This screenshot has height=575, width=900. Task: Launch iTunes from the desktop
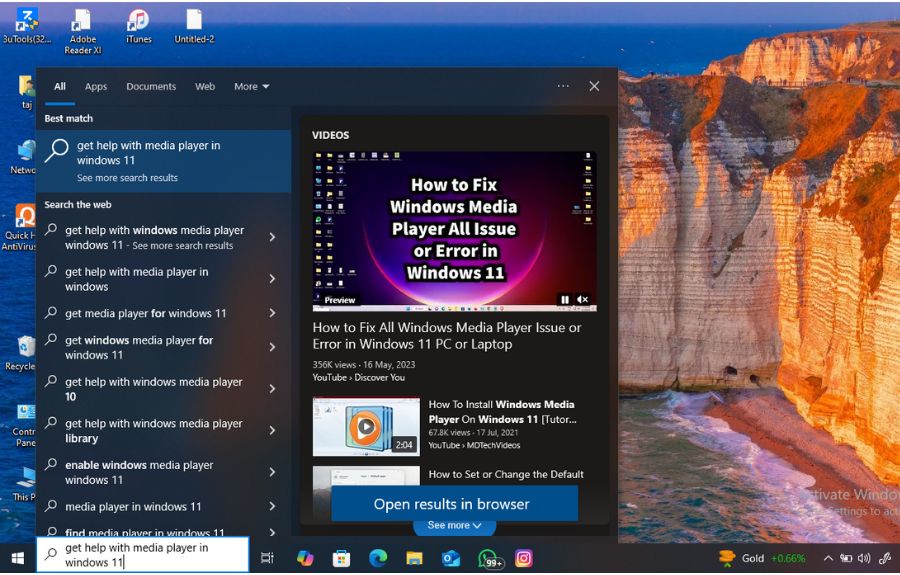(x=138, y=26)
